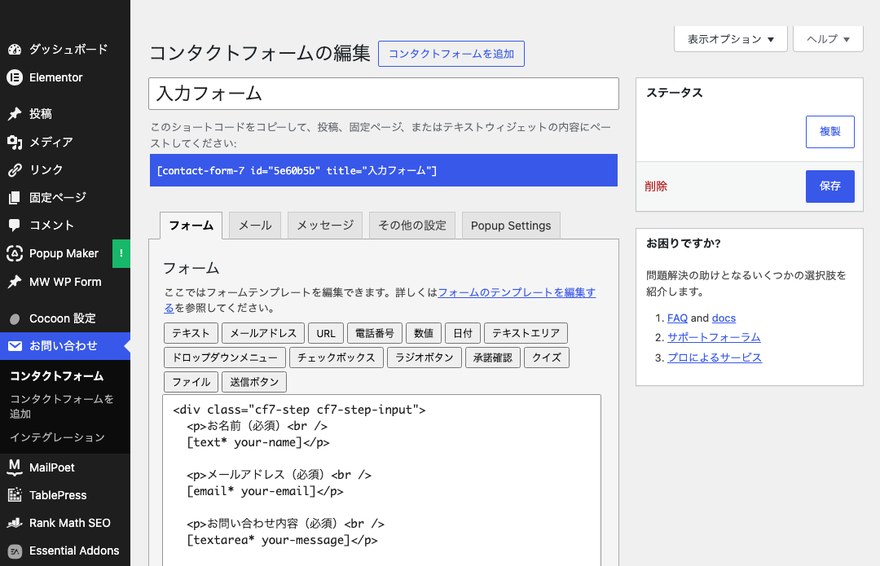Insert a テキストエリア tag
The image size is (880, 566).
tap(526, 333)
